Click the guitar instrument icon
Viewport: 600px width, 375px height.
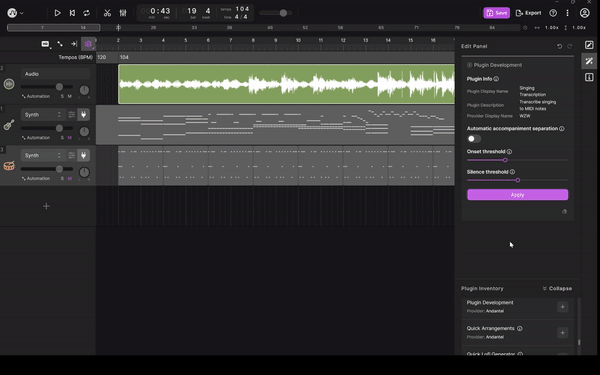coord(9,125)
